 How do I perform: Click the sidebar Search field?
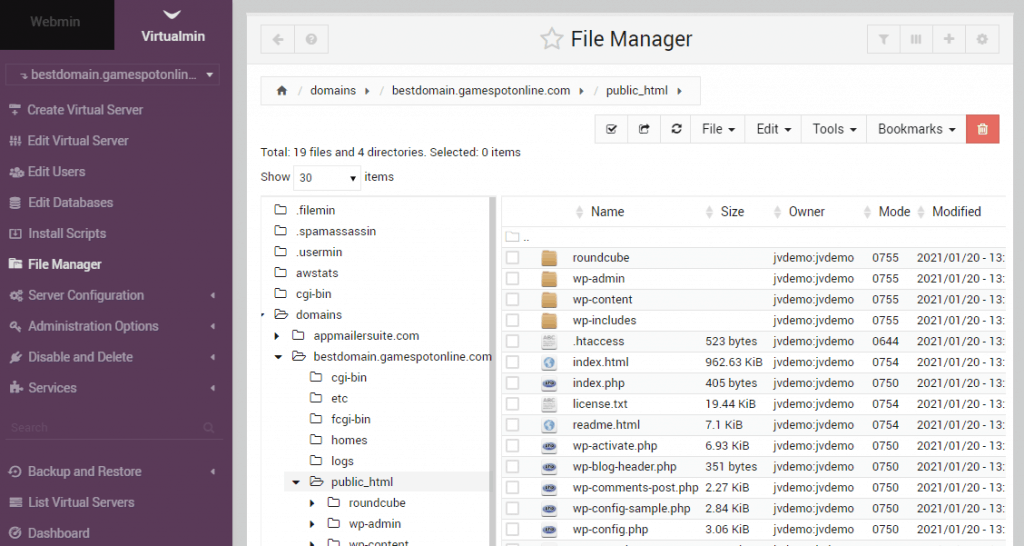click(105, 427)
